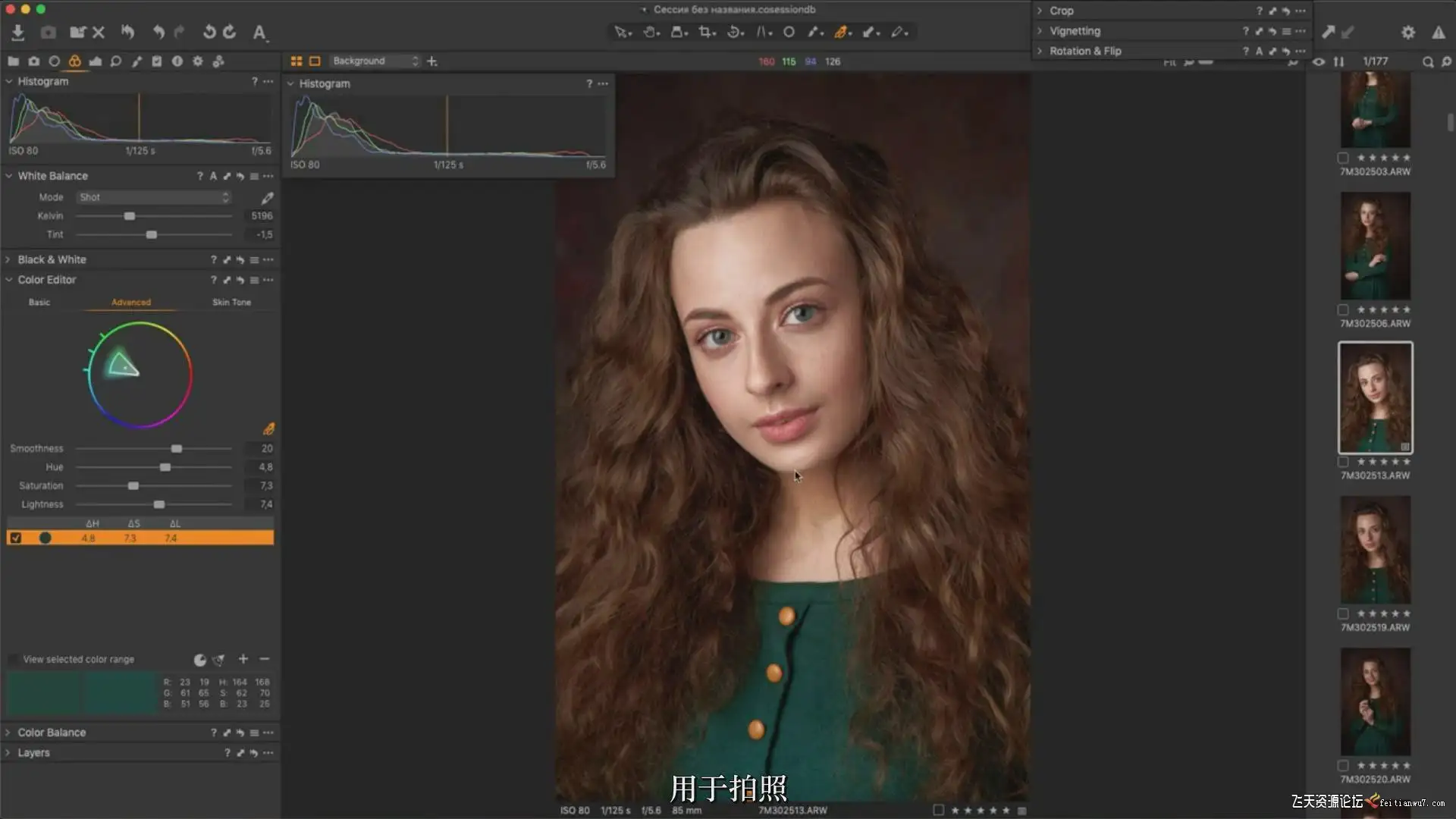Viewport: 1456px width, 819px height.
Task: Click add color range plus icon
Action: (x=243, y=659)
